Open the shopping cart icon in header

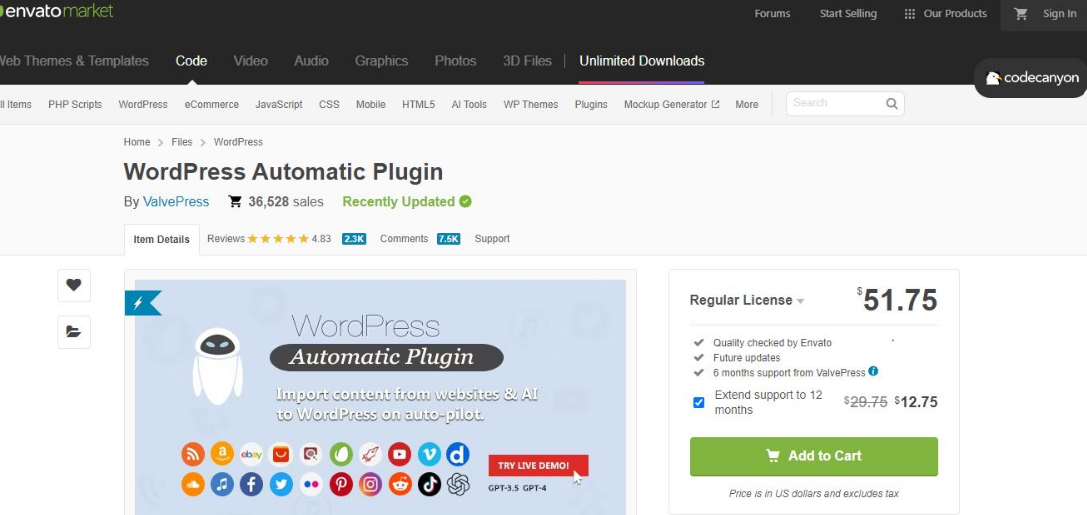click(1020, 14)
